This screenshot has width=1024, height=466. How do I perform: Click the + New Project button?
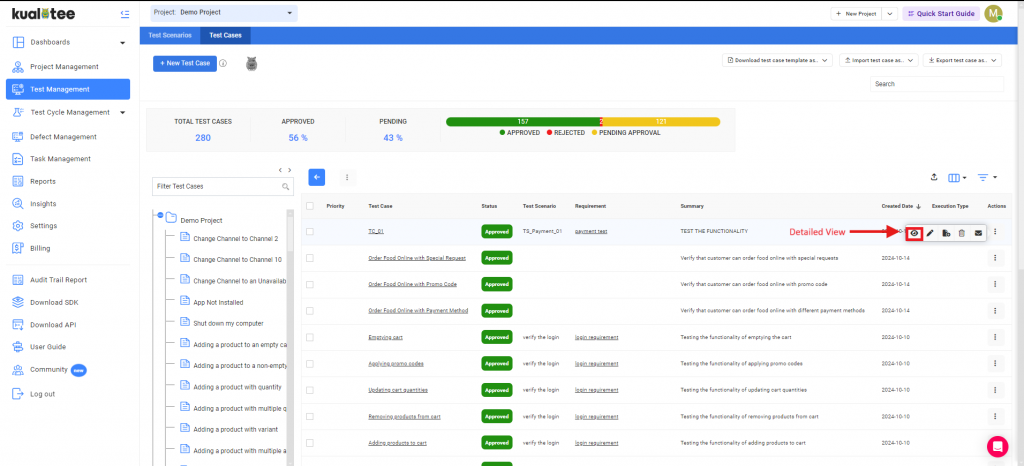[856, 13]
